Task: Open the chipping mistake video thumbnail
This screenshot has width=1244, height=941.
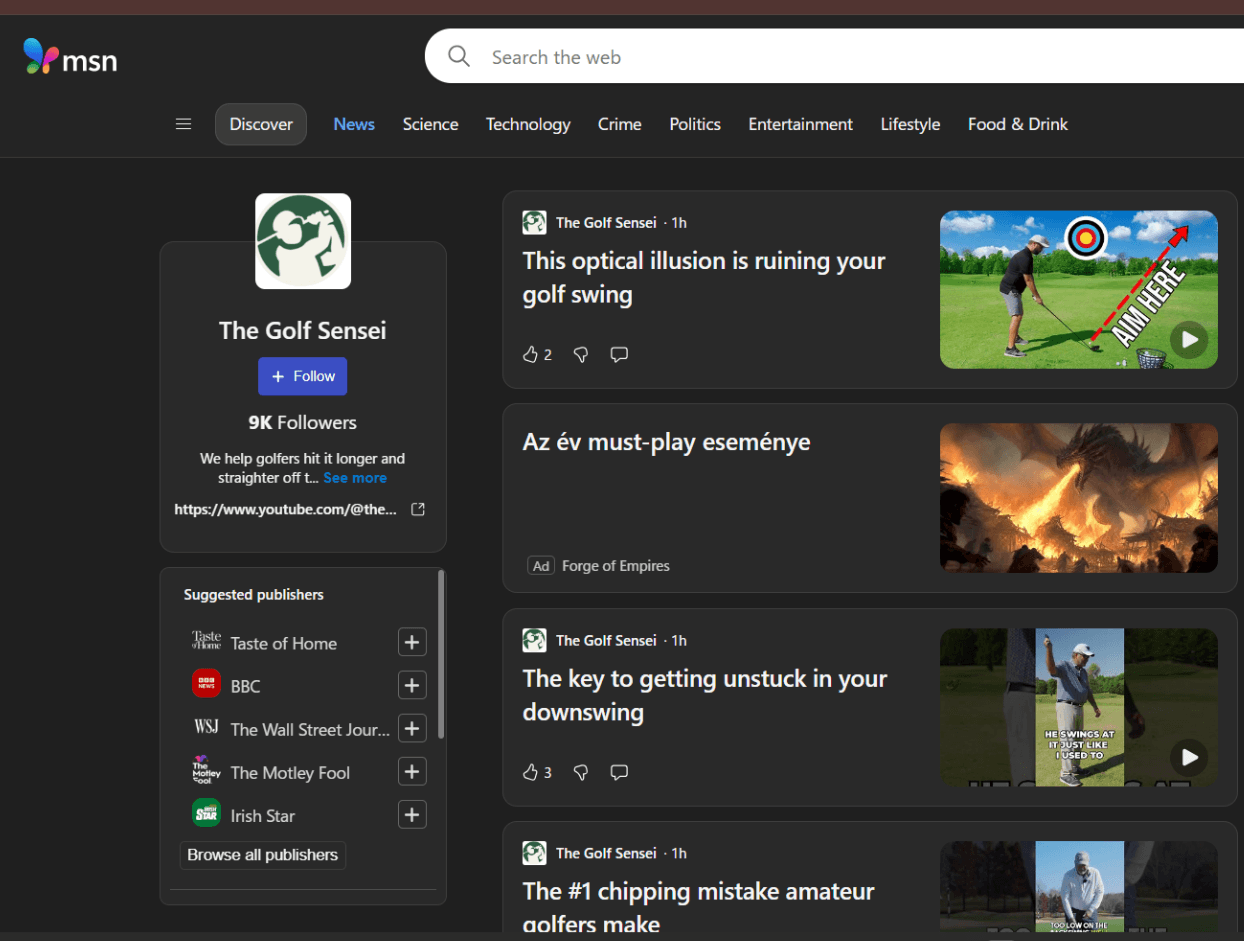Action: pyautogui.click(x=1079, y=886)
